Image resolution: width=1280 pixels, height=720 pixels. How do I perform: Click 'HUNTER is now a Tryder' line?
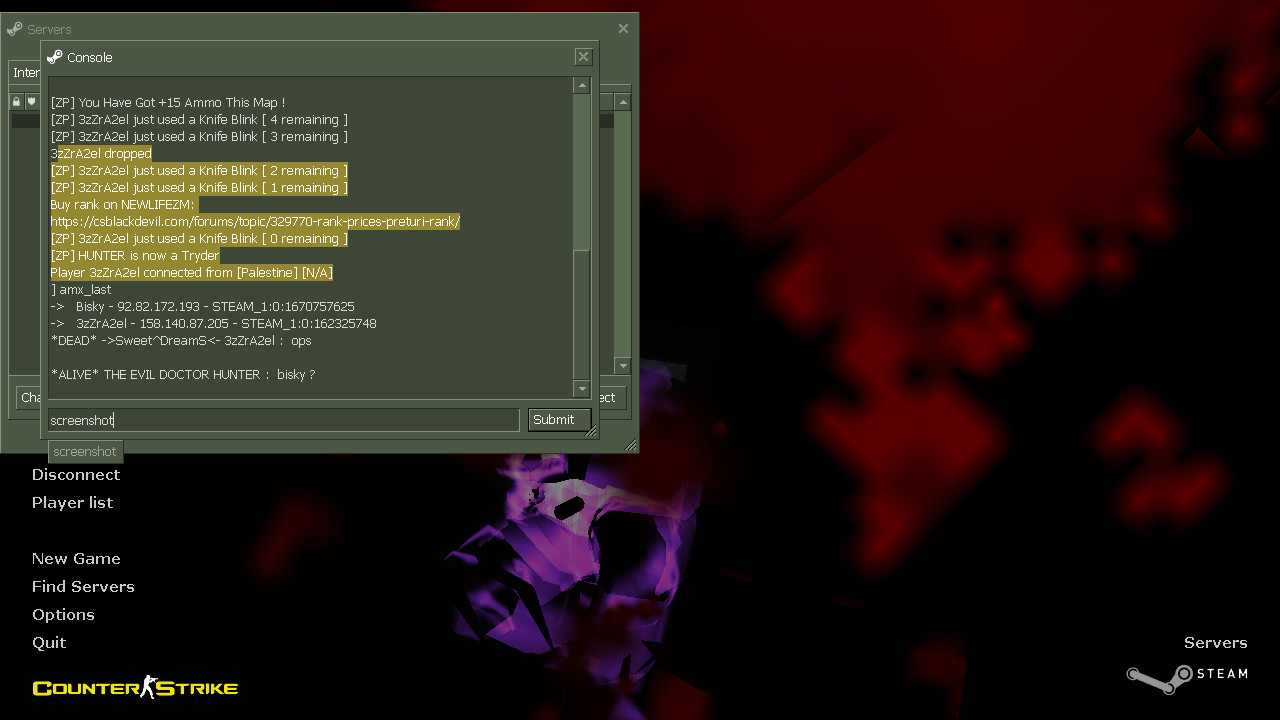click(x=135, y=255)
